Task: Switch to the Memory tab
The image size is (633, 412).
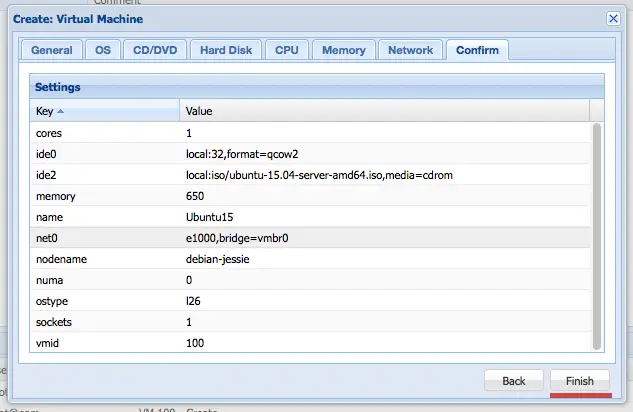Action: click(344, 50)
